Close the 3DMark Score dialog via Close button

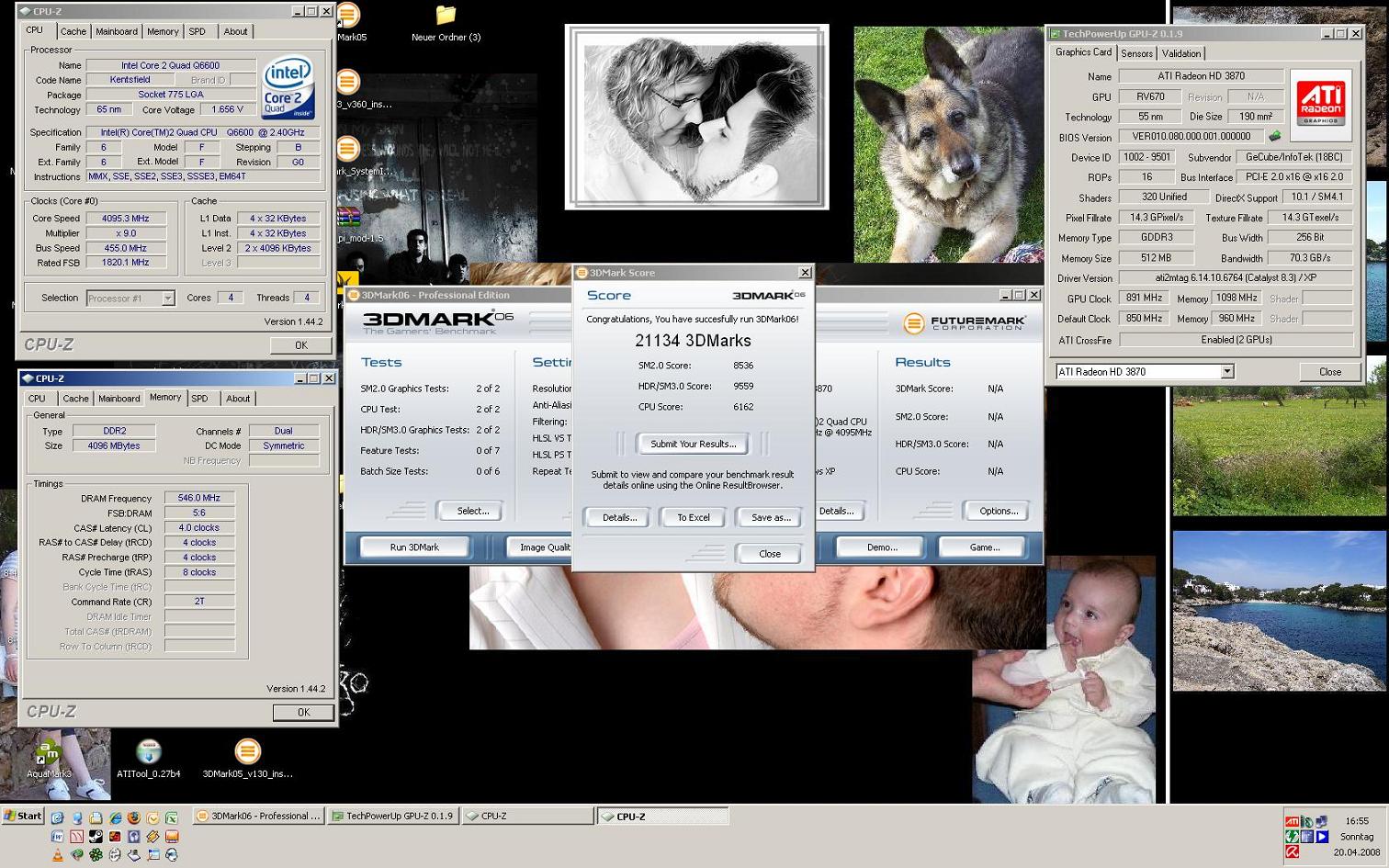[769, 553]
